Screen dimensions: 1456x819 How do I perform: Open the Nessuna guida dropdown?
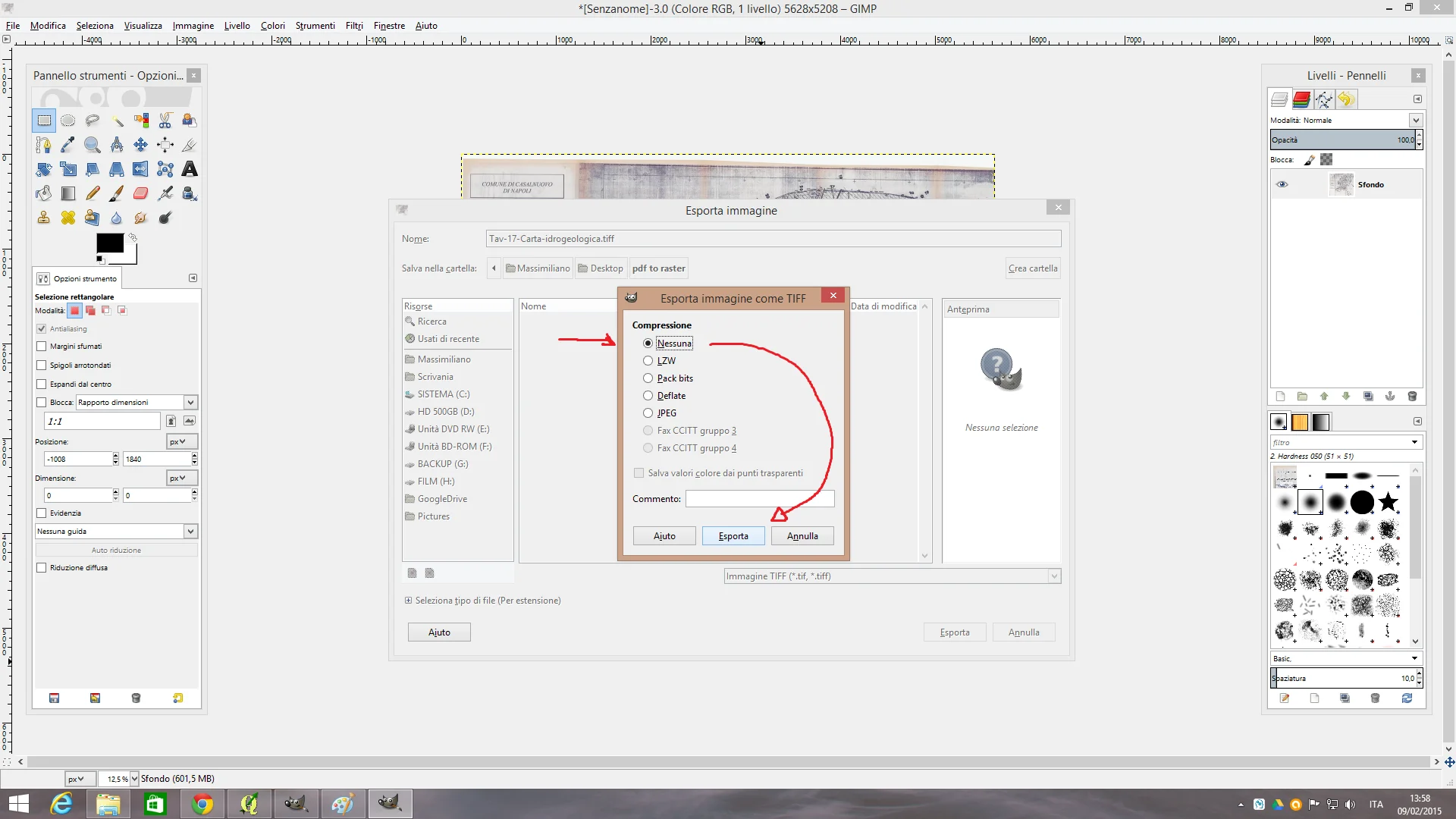tap(116, 532)
